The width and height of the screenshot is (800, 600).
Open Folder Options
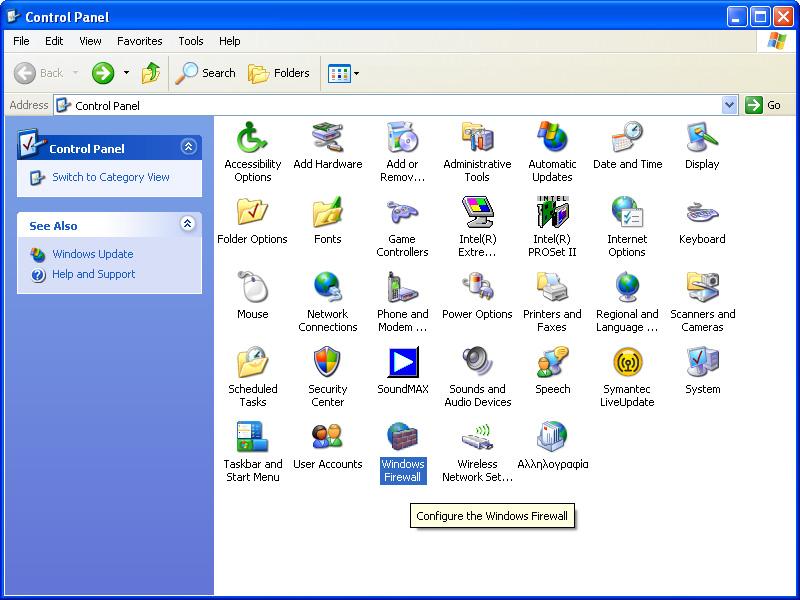(253, 220)
